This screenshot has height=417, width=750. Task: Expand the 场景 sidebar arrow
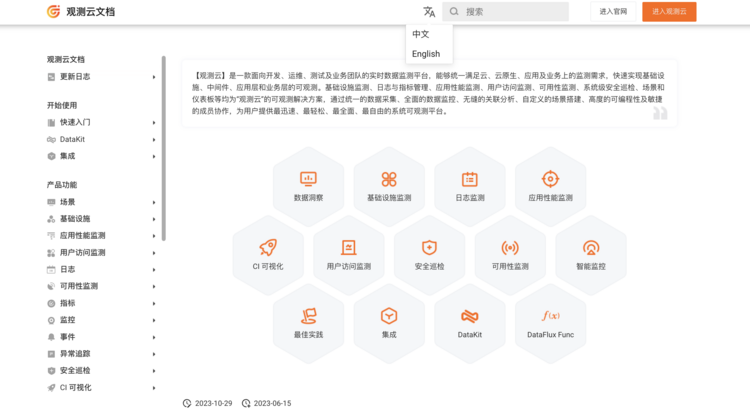[x=154, y=202]
